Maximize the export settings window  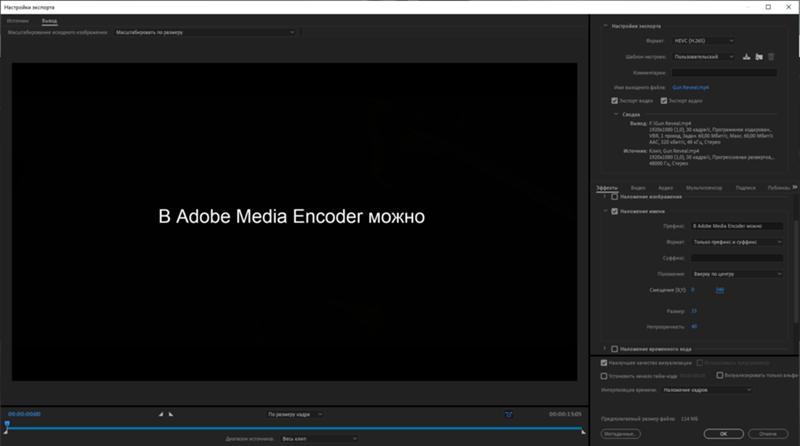(x=768, y=7)
